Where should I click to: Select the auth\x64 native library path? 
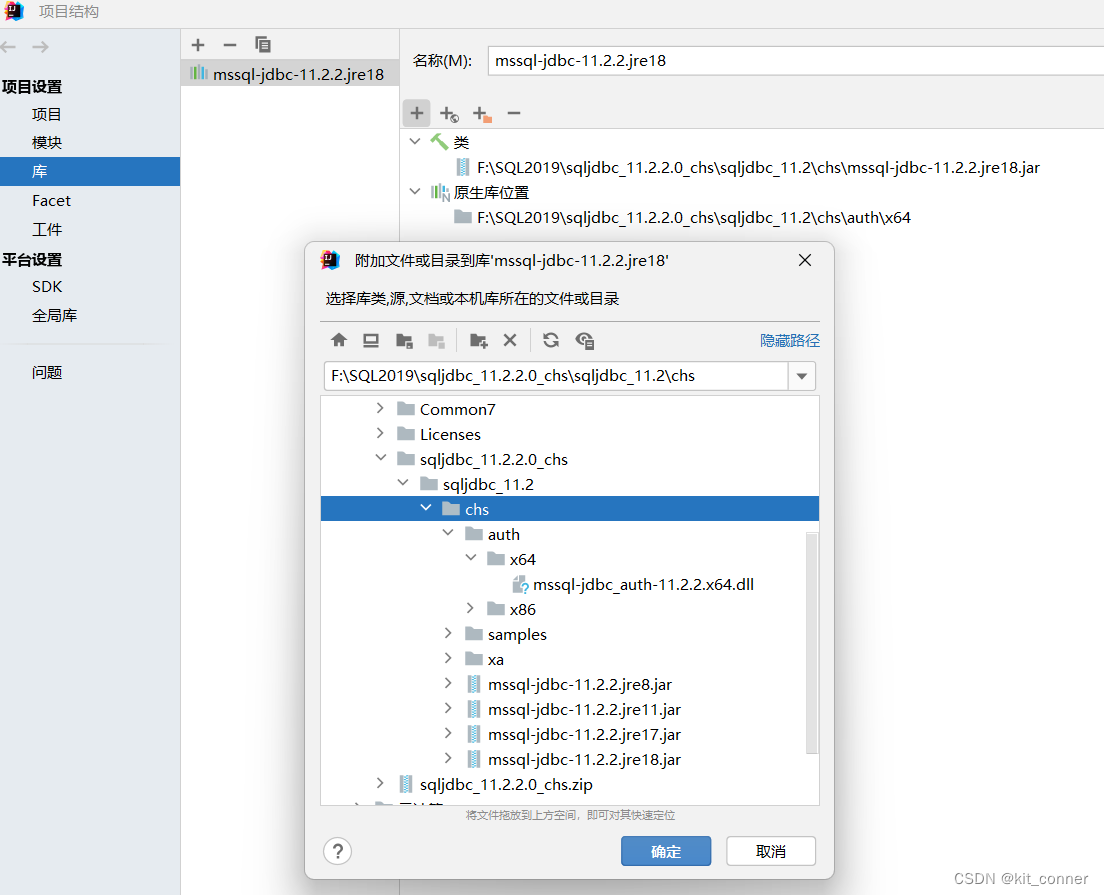point(694,218)
